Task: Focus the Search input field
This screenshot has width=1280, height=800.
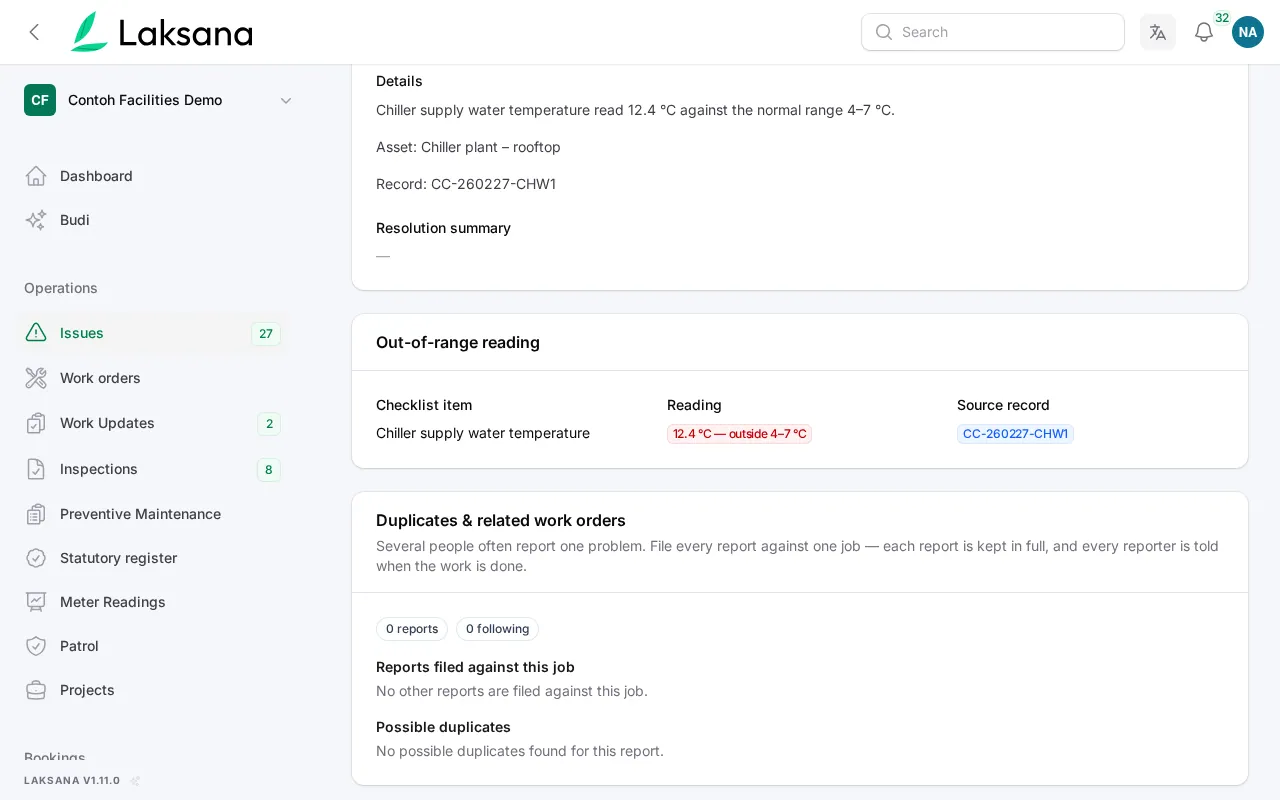Action: (993, 32)
